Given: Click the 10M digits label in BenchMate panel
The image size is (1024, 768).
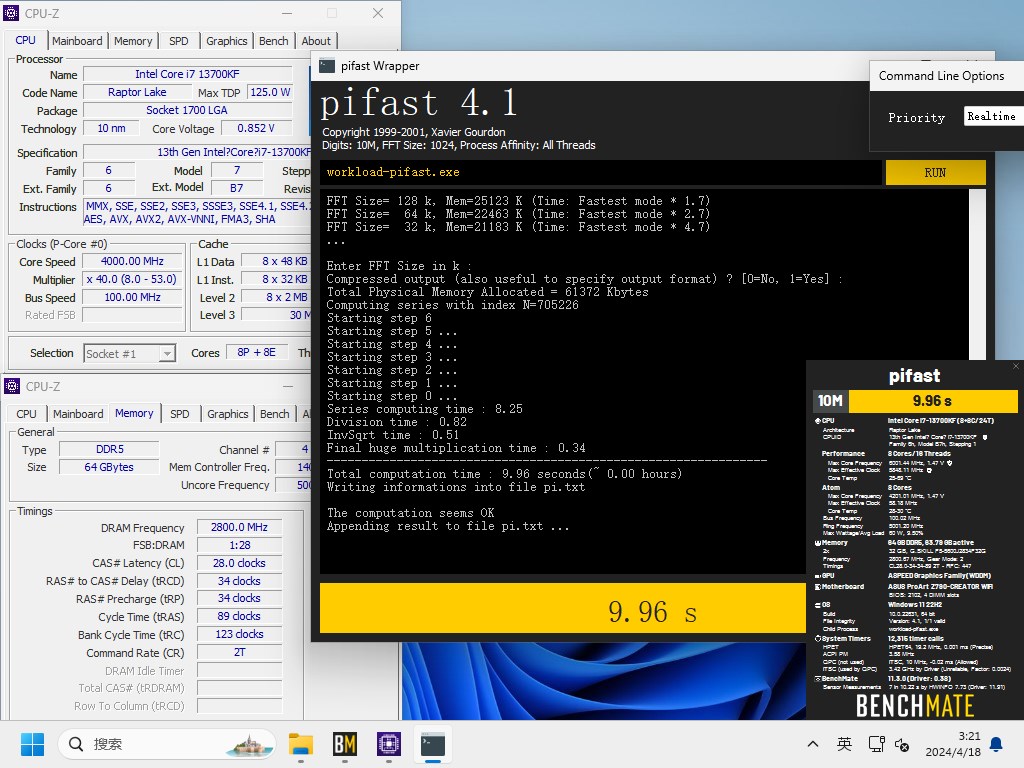Looking at the screenshot, I should pos(830,400).
